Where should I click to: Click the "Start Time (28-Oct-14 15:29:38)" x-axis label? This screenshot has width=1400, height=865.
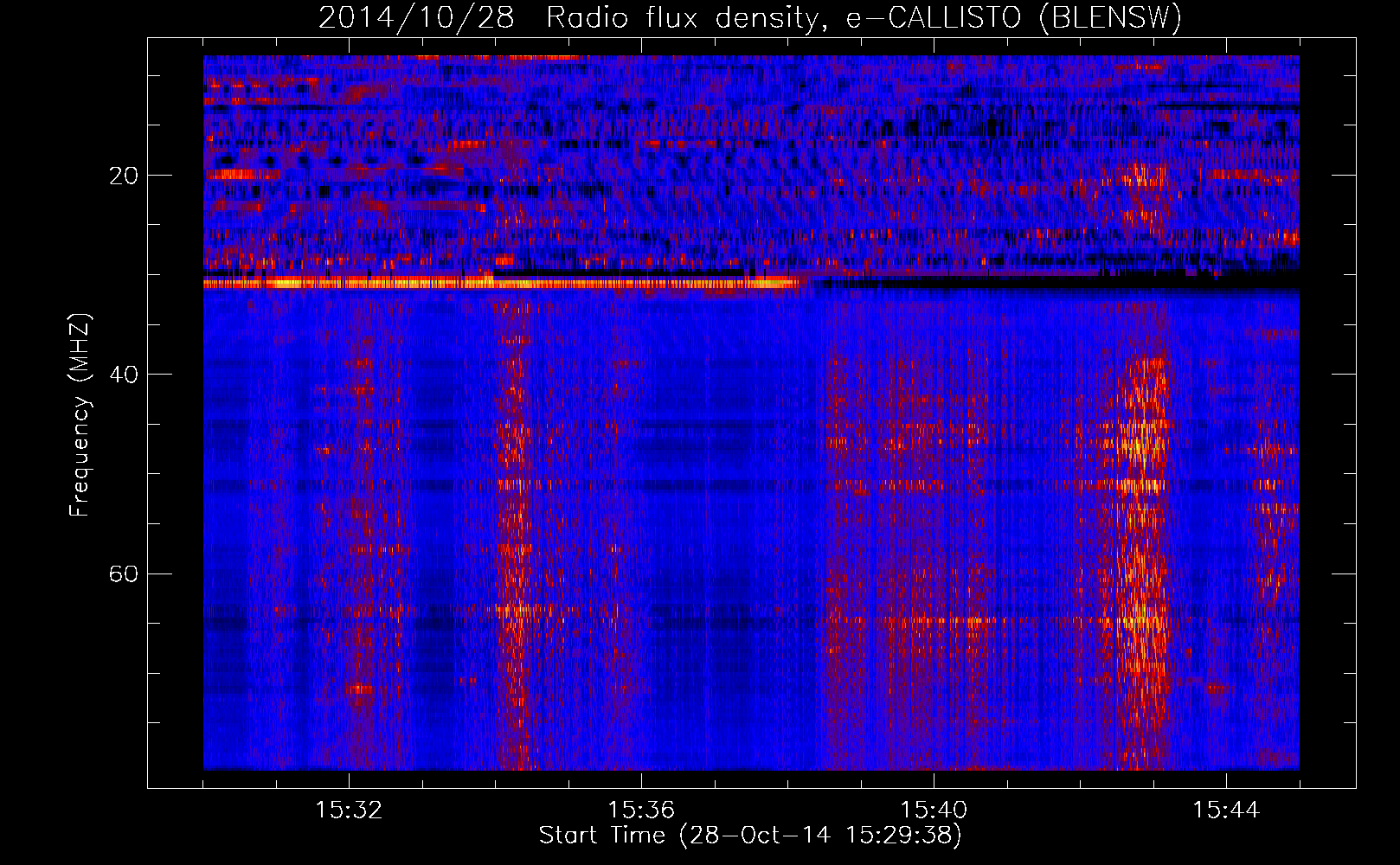750,836
